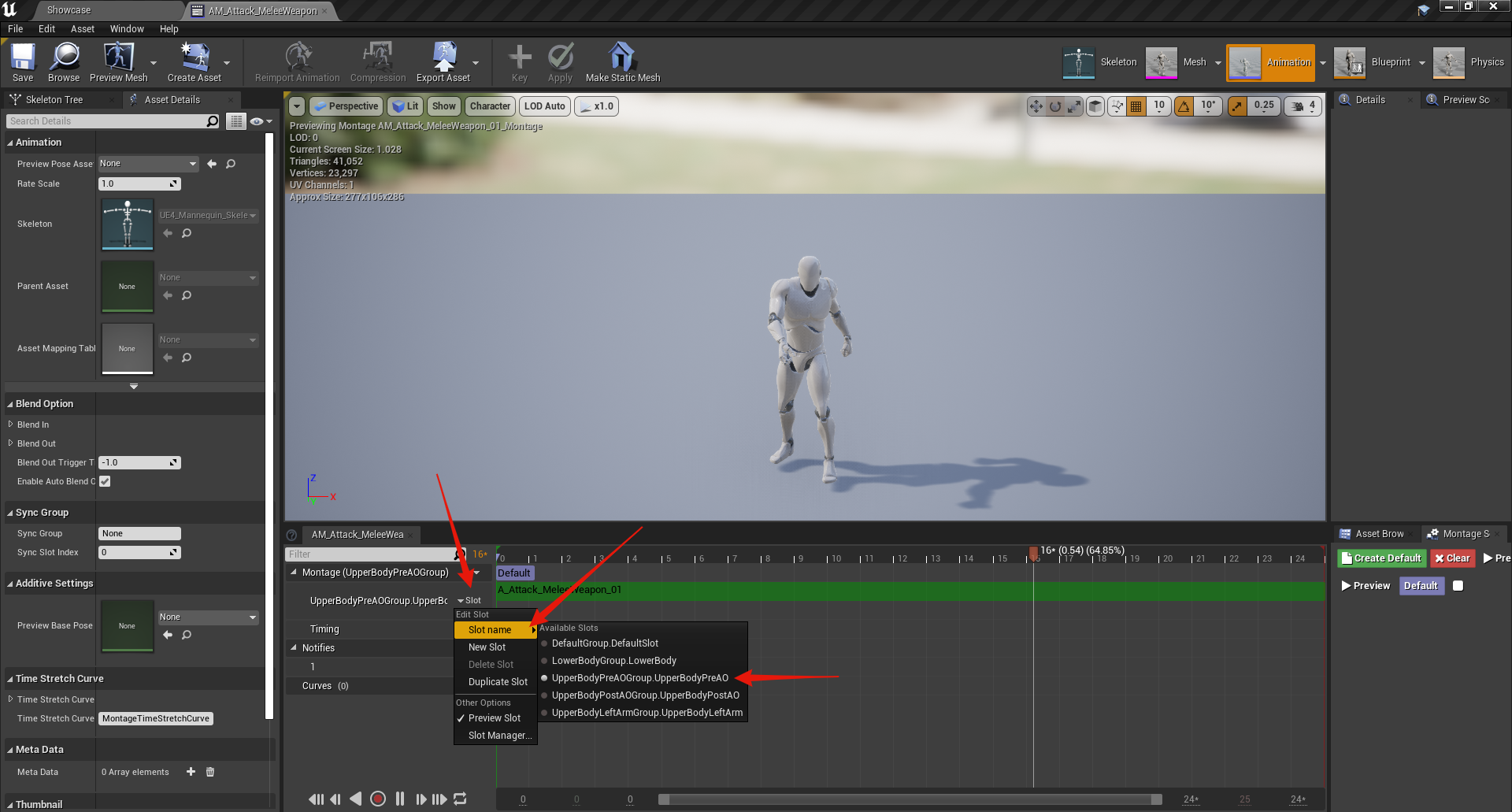Viewport: 1512px width, 812px height.
Task: Click the Create Default button
Action: coord(1382,558)
